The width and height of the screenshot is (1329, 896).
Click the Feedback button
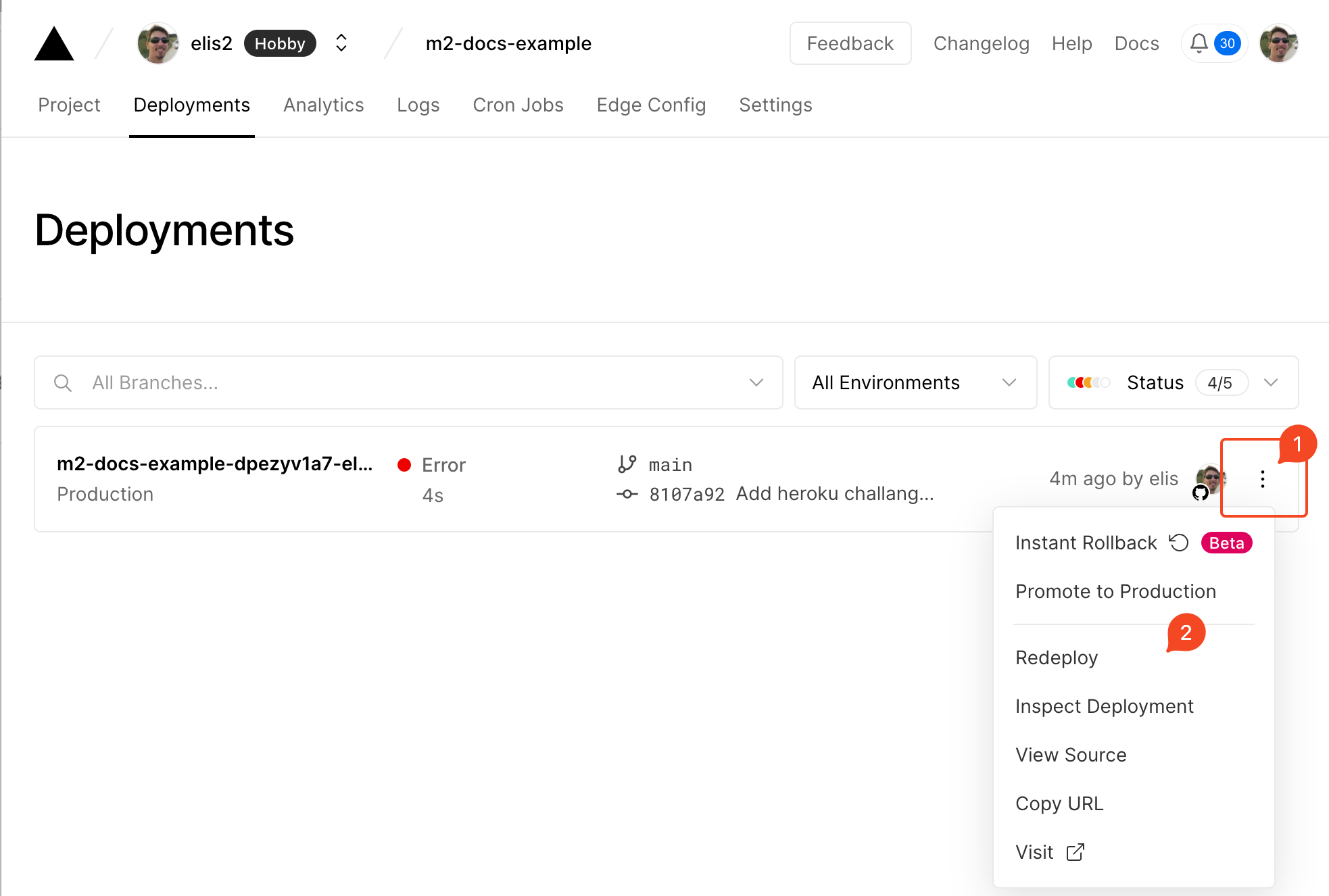850,43
